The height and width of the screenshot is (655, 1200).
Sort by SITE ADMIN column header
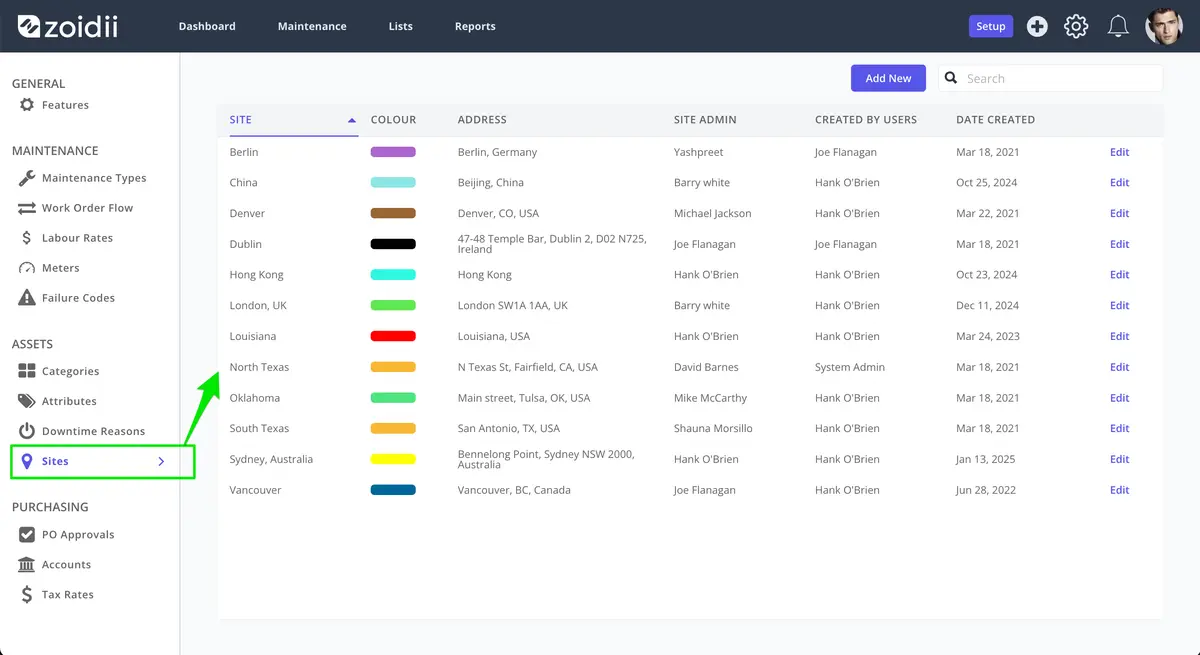pyautogui.click(x=705, y=120)
